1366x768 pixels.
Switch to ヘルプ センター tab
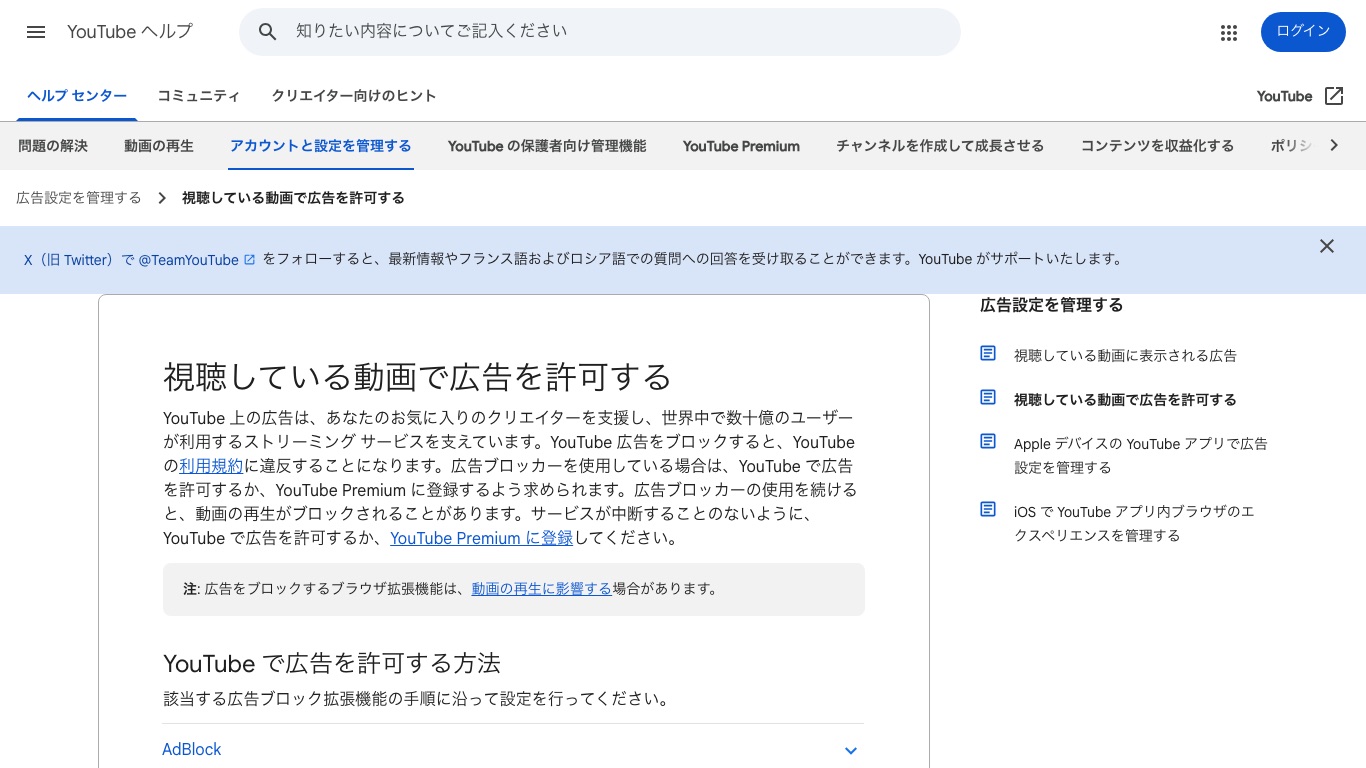coord(77,96)
